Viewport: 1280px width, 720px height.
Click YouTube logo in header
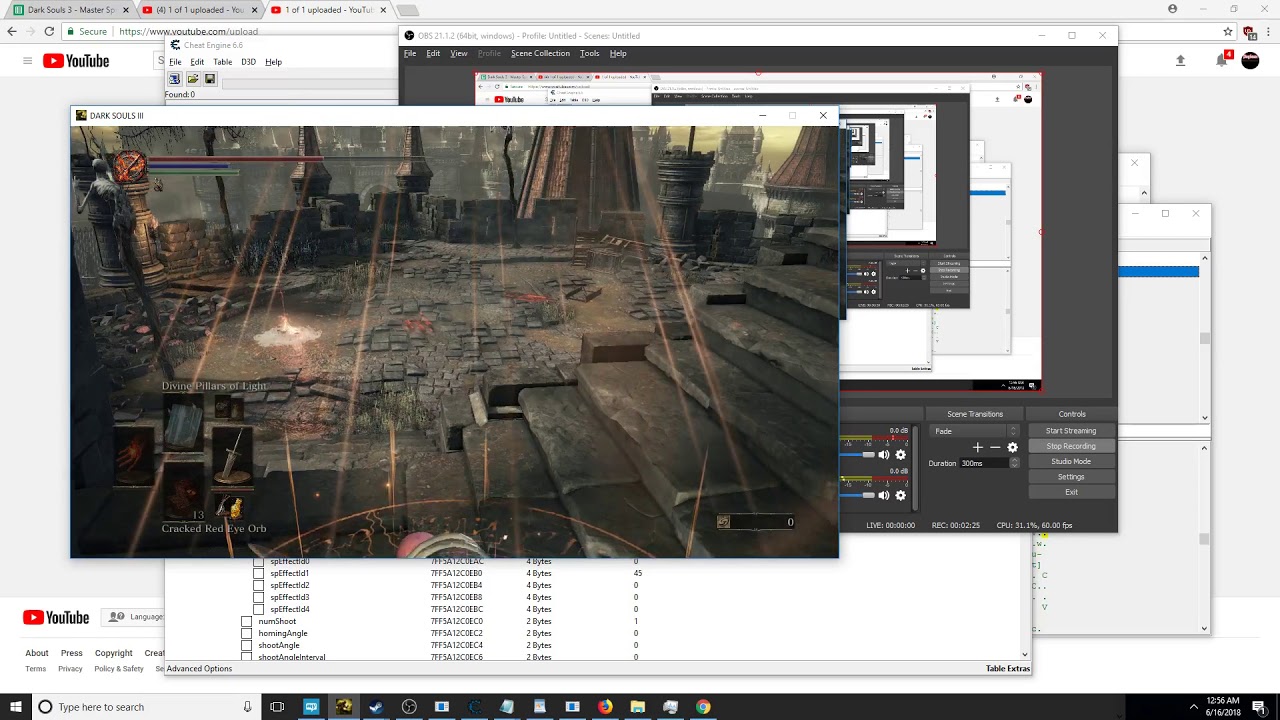(75, 61)
